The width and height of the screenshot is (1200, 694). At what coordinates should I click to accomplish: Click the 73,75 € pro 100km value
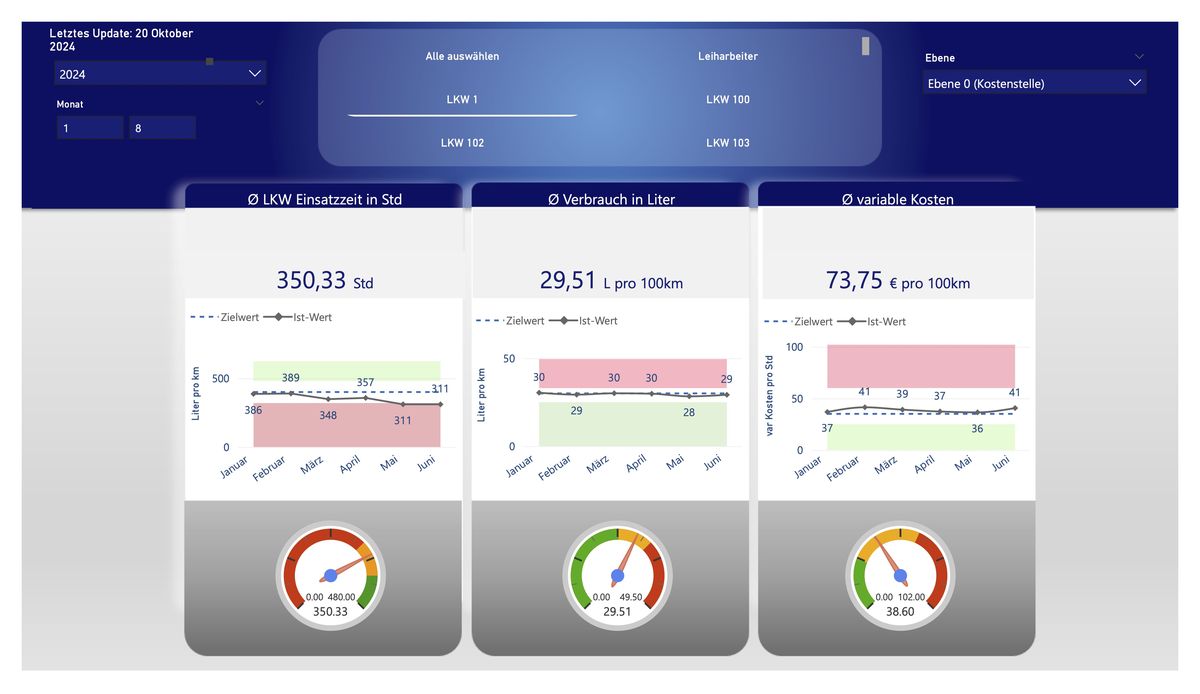pyautogui.click(x=898, y=281)
